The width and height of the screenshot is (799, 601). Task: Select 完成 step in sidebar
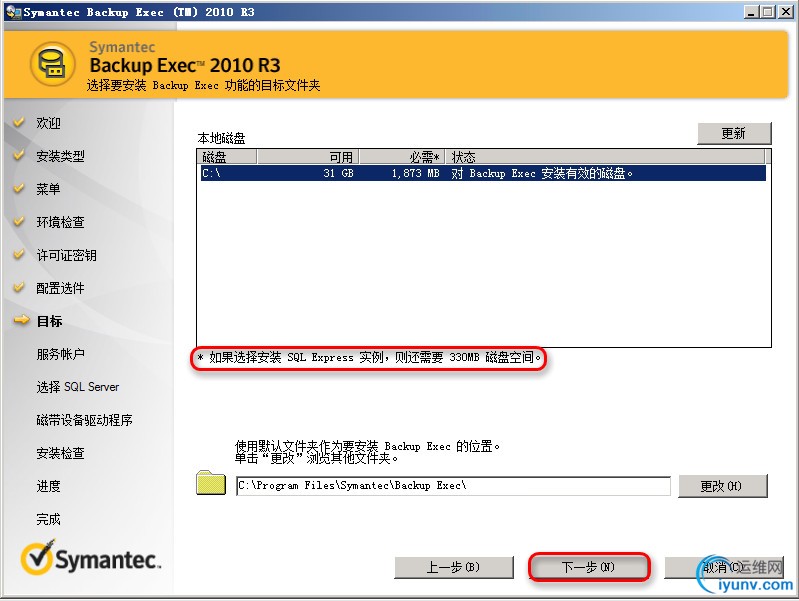click(48, 519)
